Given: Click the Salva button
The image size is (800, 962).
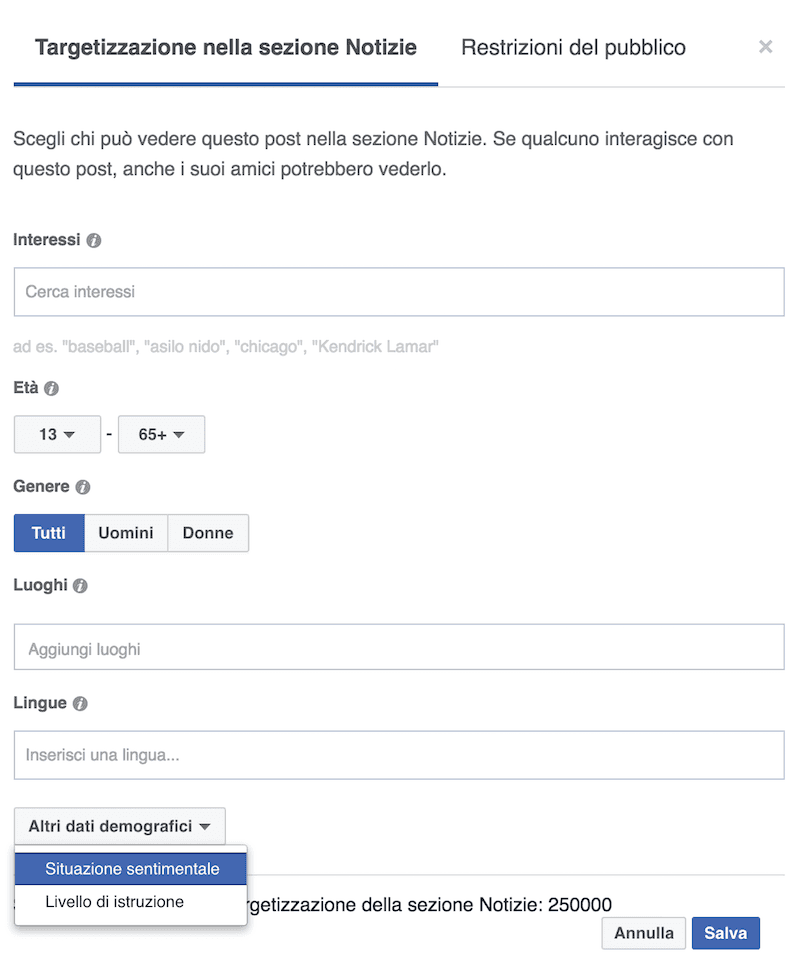Looking at the screenshot, I should (726, 933).
